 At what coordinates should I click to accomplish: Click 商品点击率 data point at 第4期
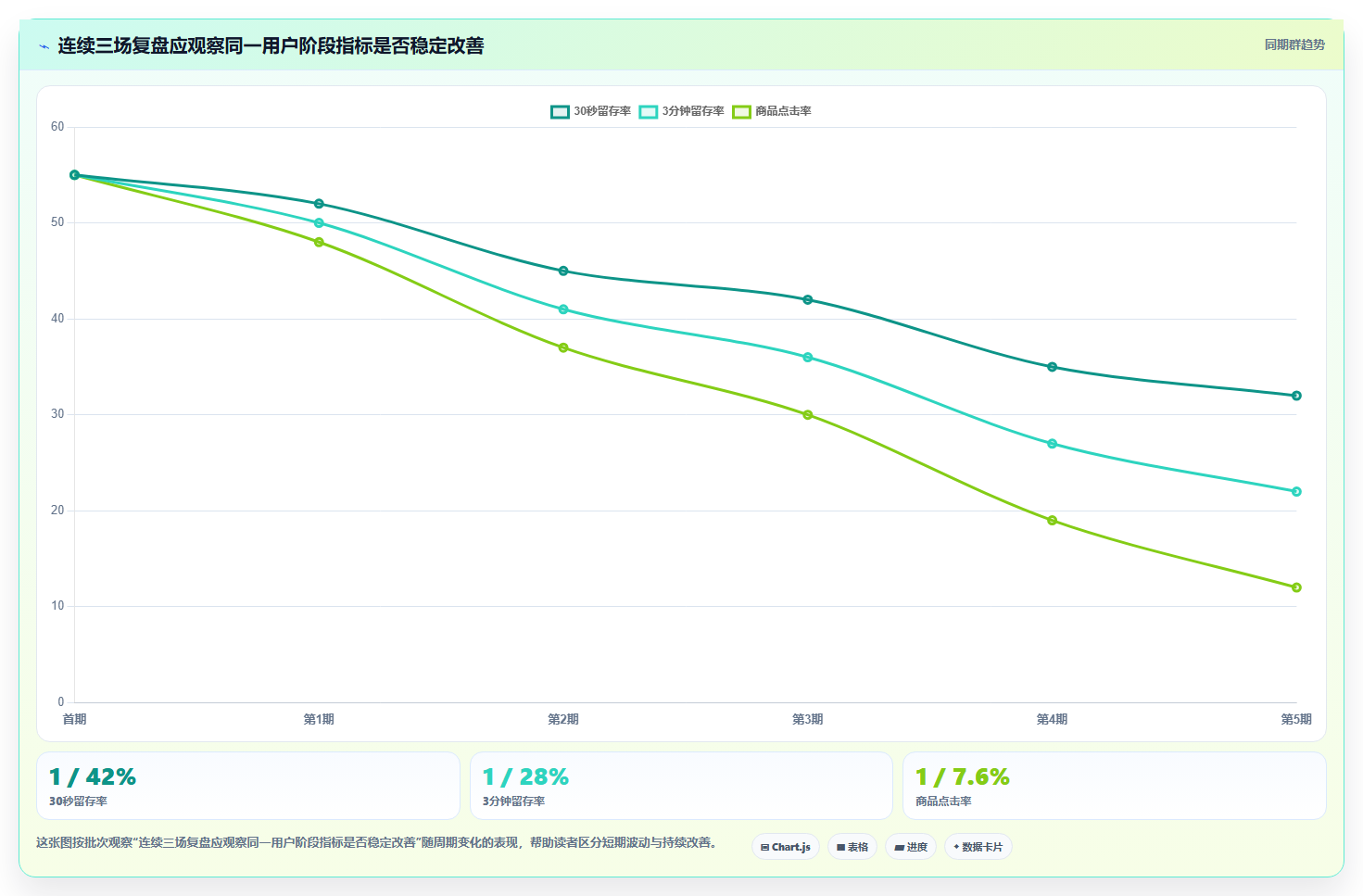pos(1052,521)
